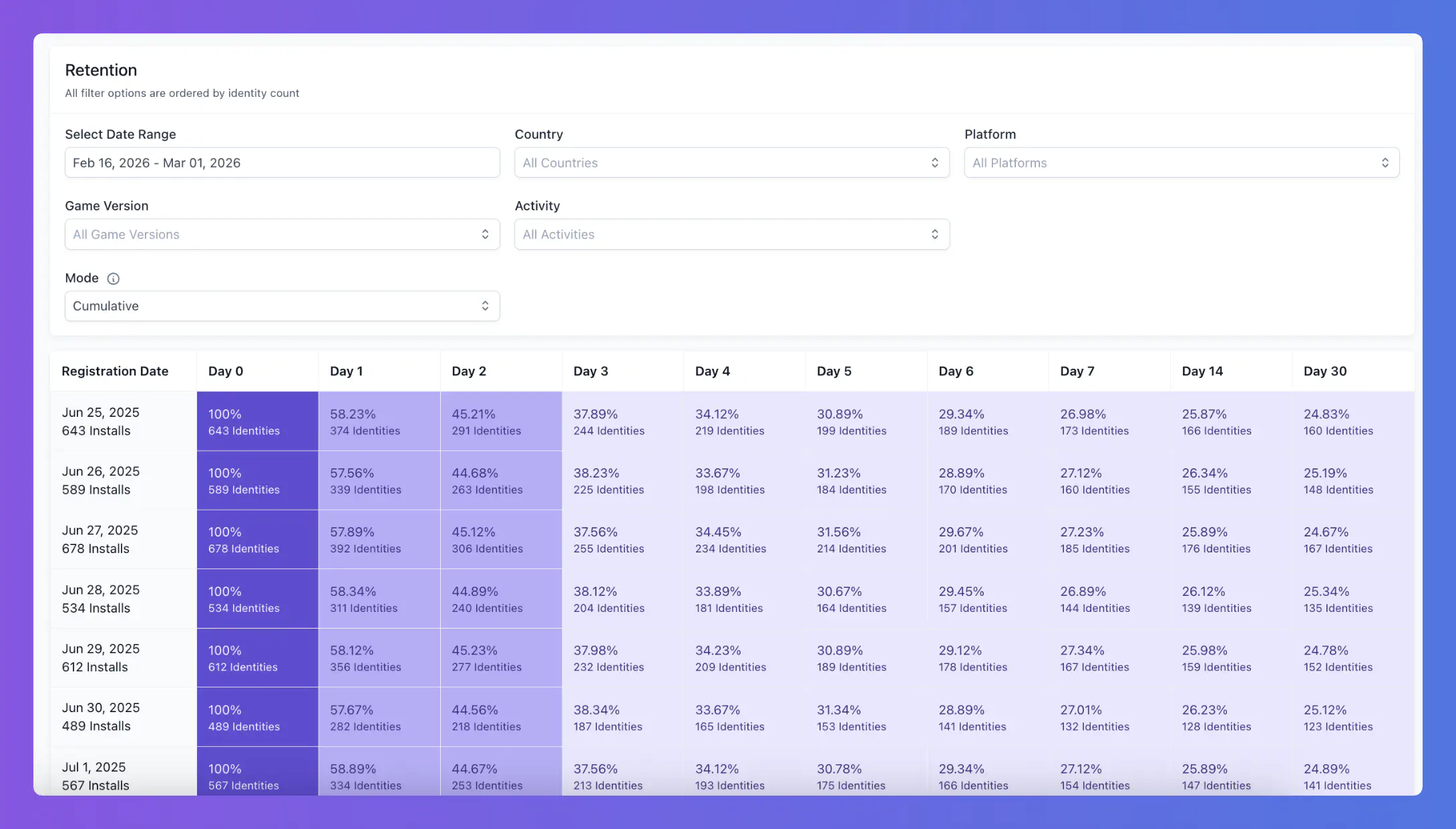Image resolution: width=1456 pixels, height=829 pixels.
Task: Click the Day 0 column header
Action: click(226, 371)
